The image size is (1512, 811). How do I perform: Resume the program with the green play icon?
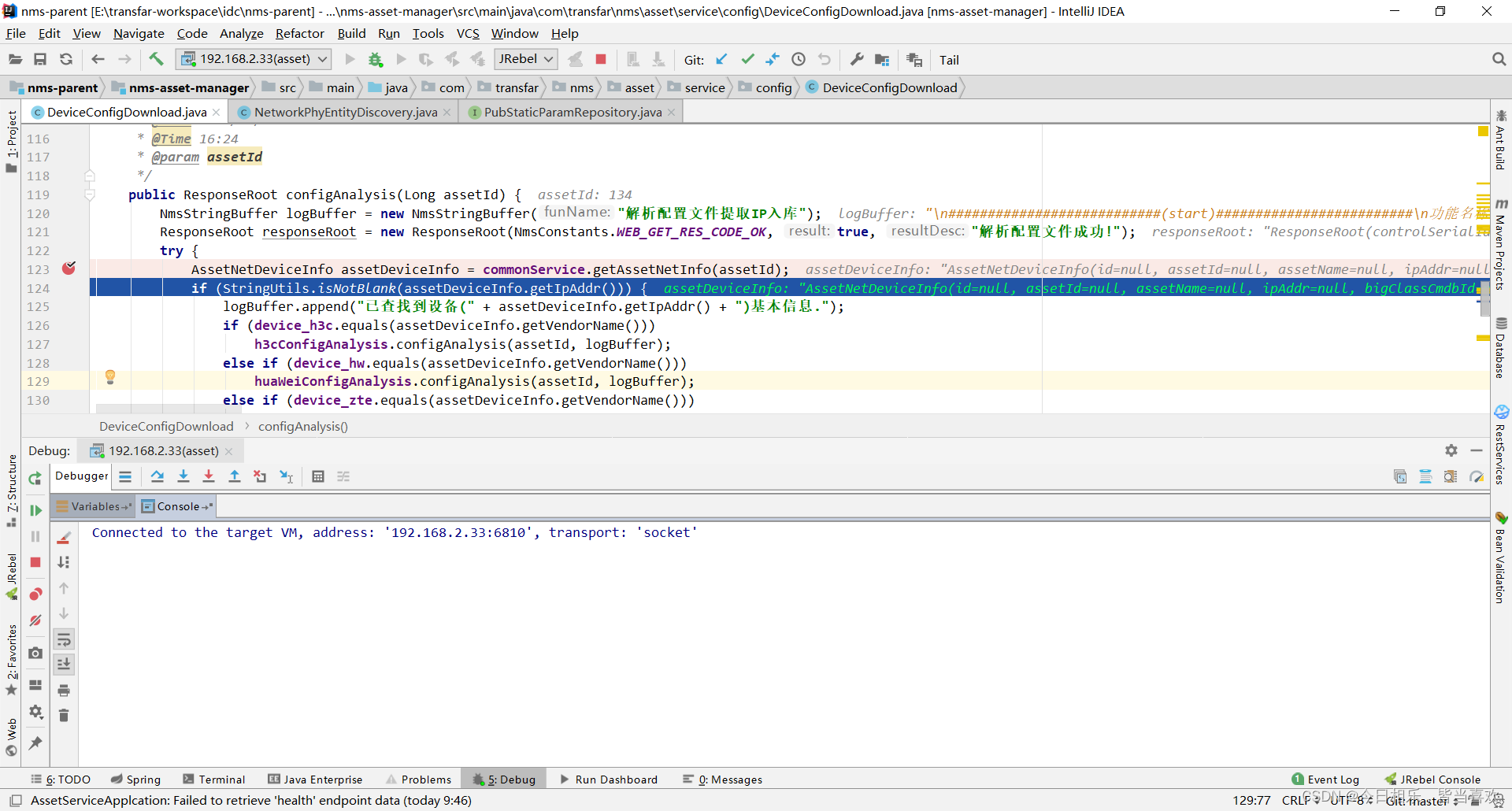[35, 510]
